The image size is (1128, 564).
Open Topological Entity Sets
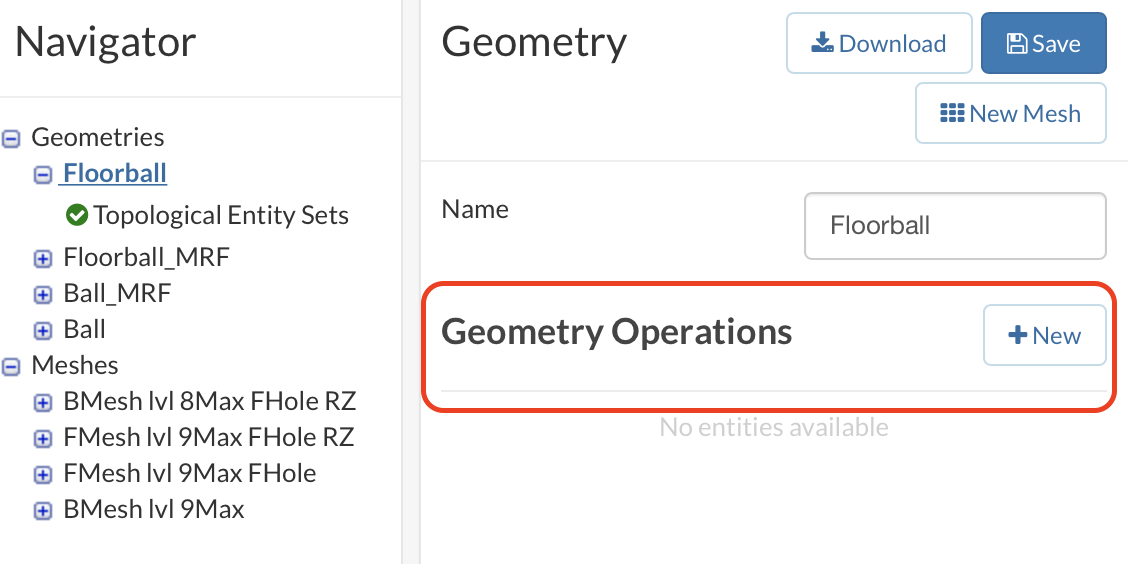coord(220,215)
